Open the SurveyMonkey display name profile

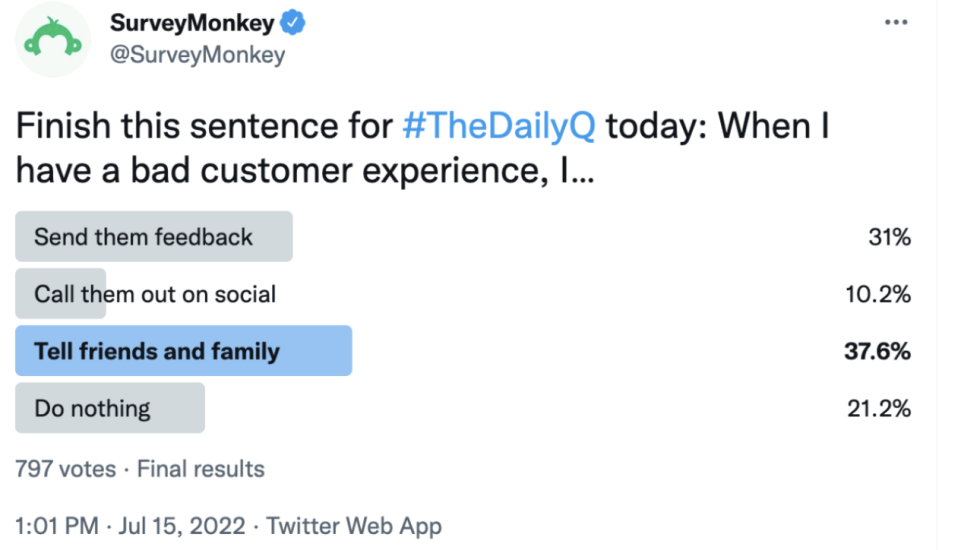192,23
